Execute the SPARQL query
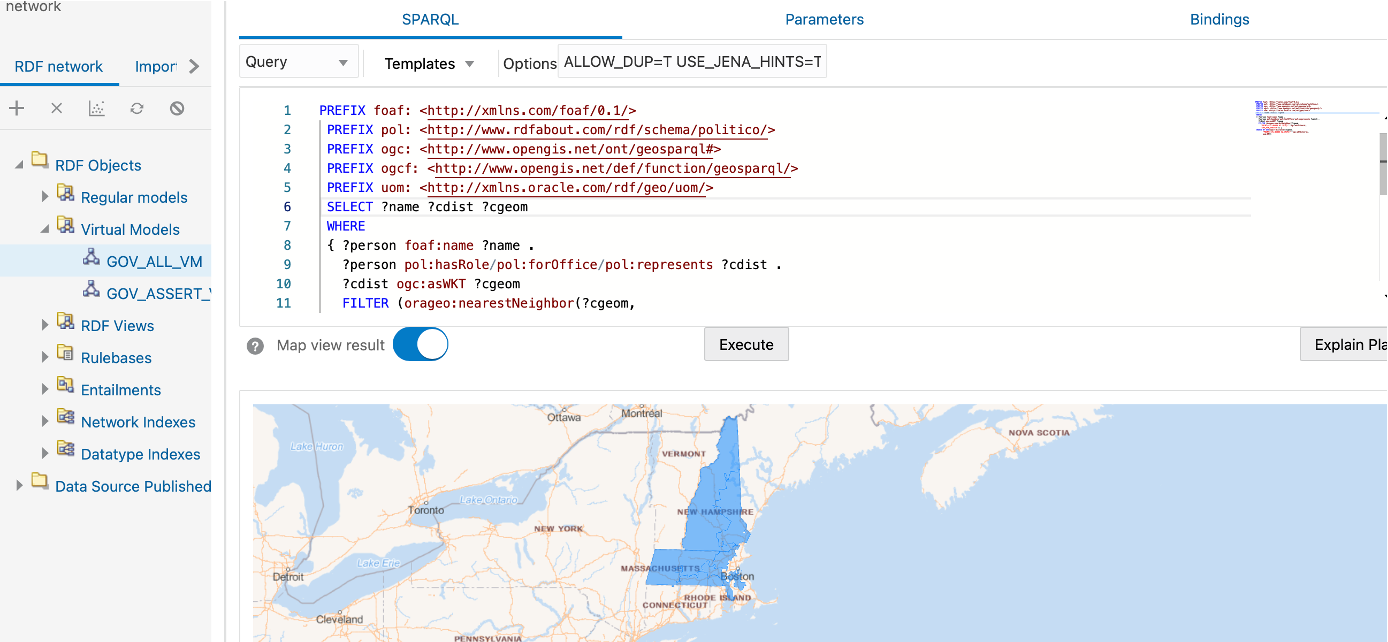 coord(746,343)
